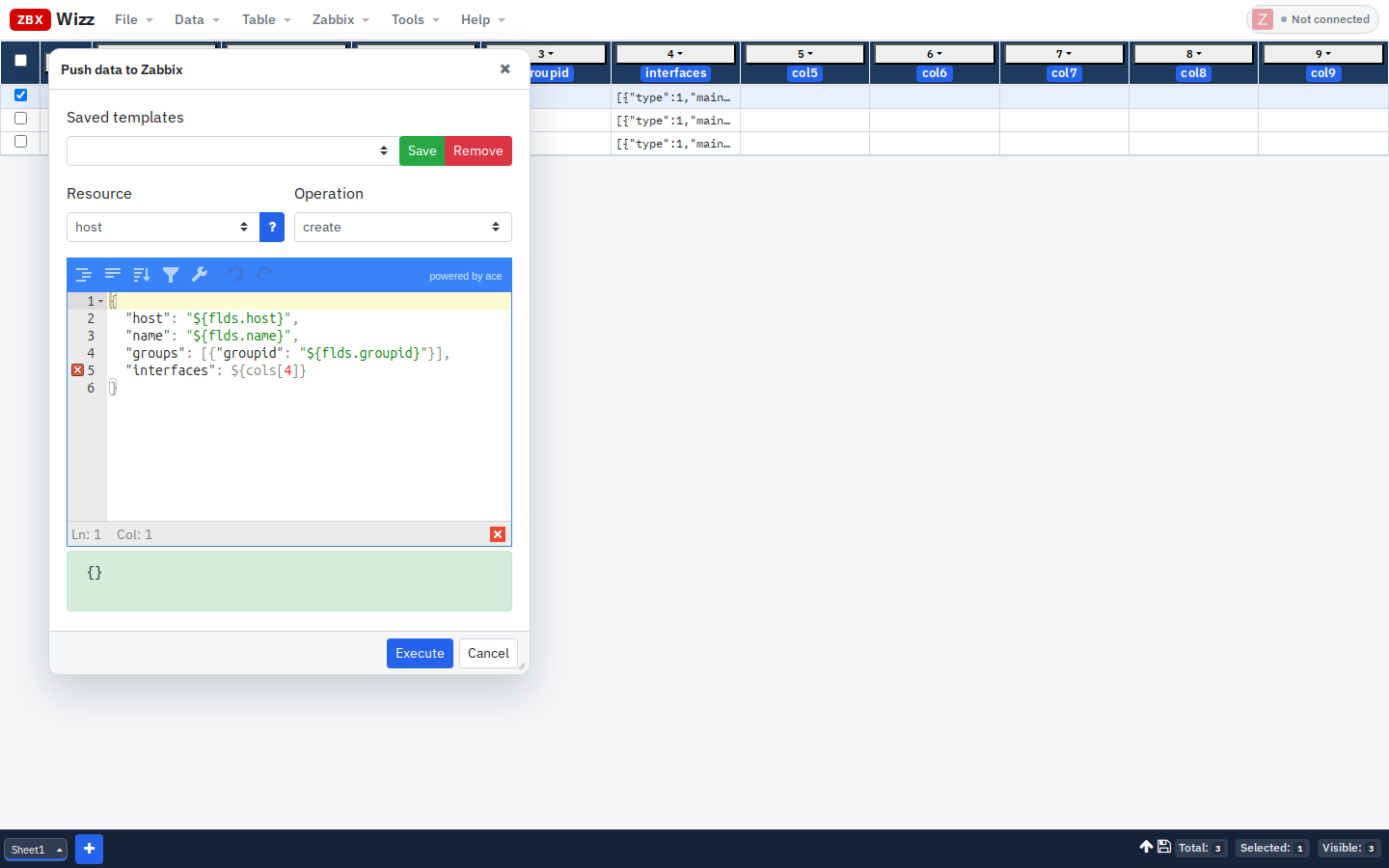Viewport: 1389px width, 868px height.
Task: Click the col6 column label
Action: (x=935, y=73)
